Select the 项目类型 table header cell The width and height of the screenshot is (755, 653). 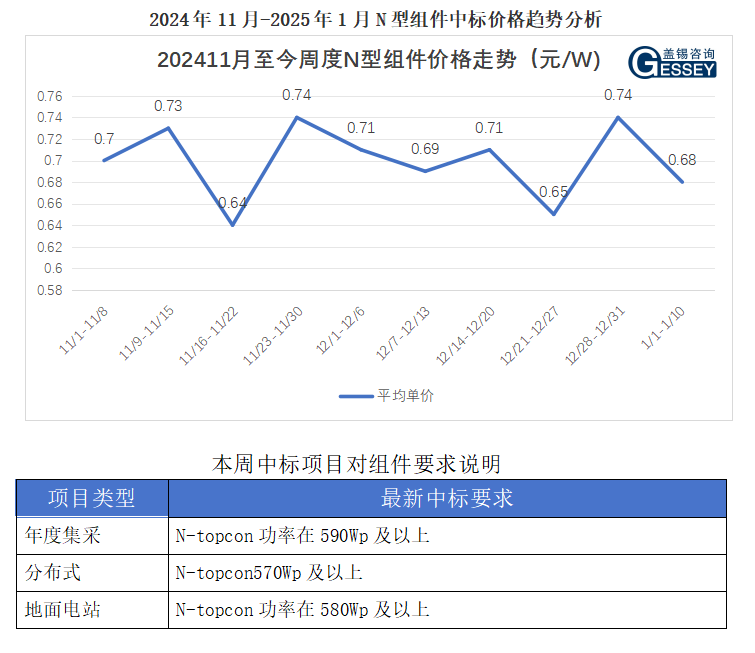(x=92, y=498)
